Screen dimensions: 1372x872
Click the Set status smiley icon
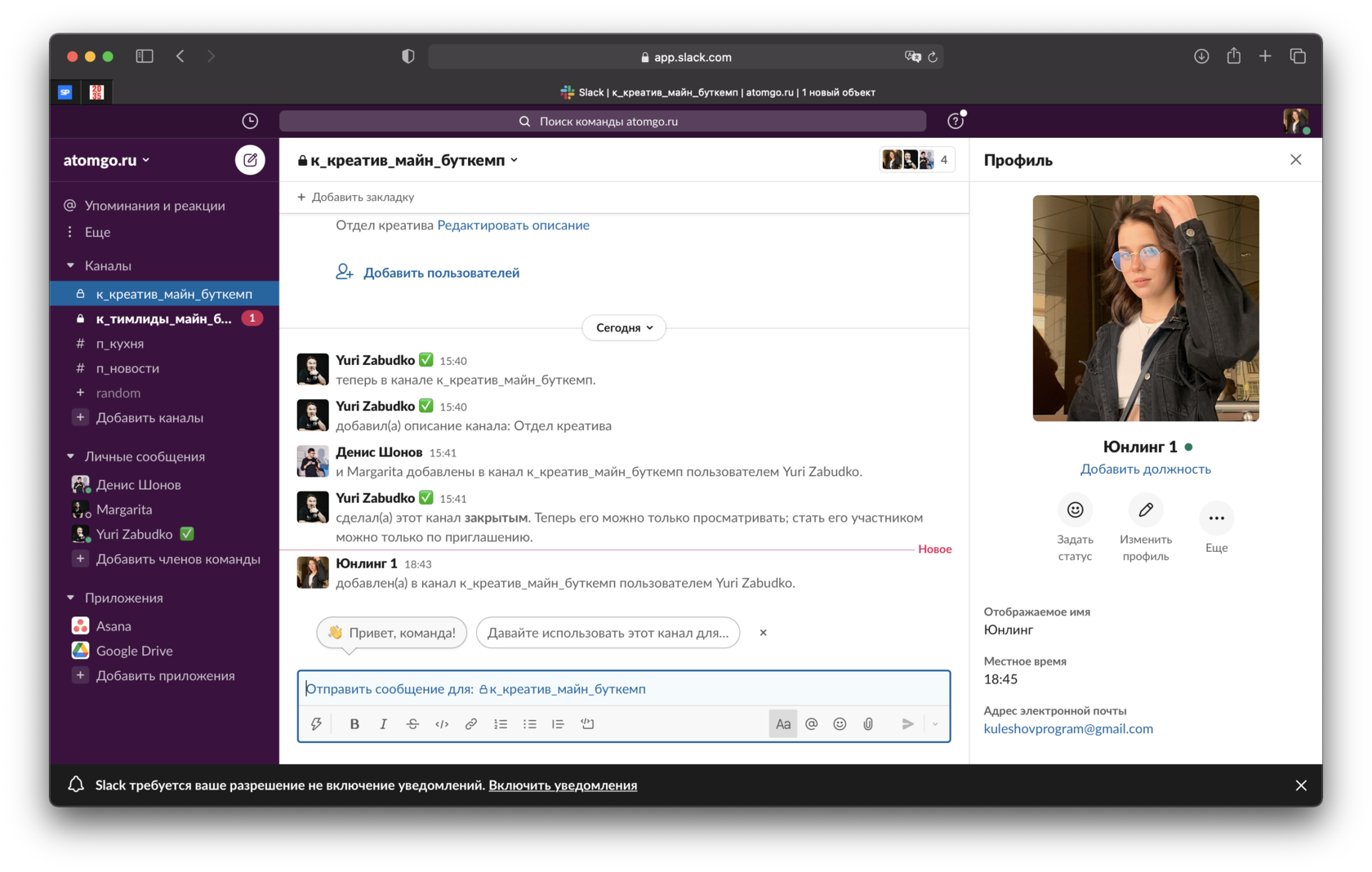pos(1076,509)
